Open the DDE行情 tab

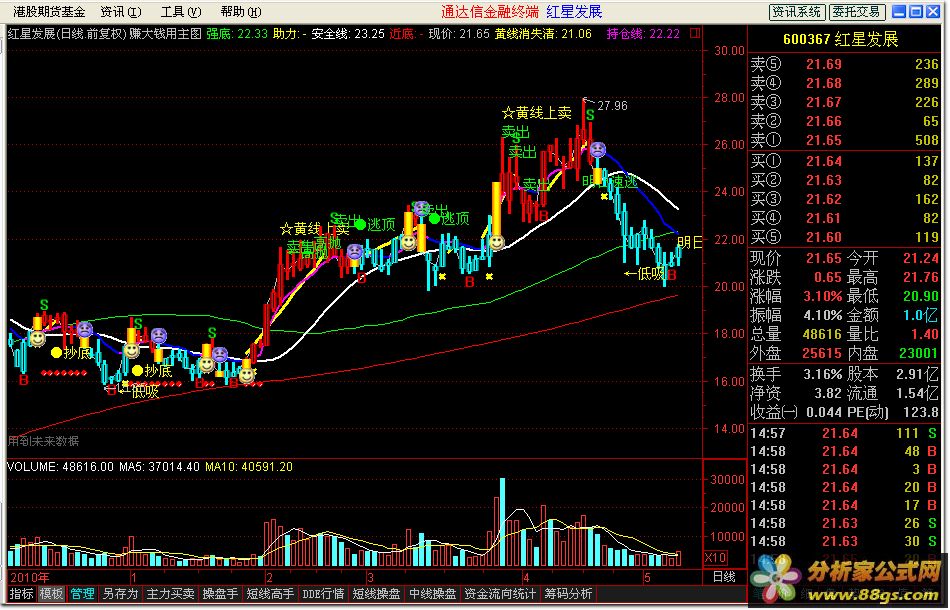tap(323, 594)
